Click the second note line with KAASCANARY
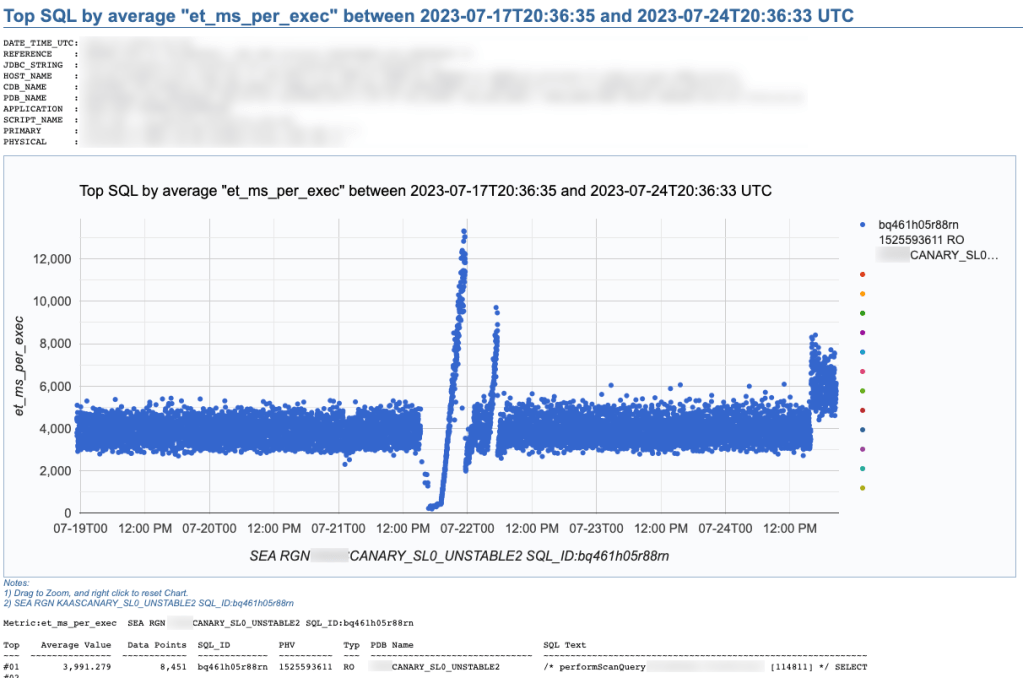 coord(148,603)
